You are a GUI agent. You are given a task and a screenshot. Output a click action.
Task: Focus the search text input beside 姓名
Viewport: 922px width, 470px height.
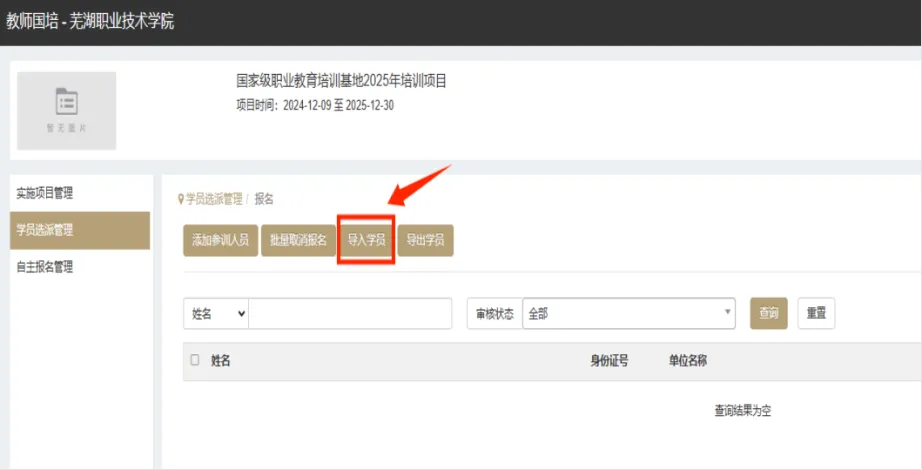(x=349, y=314)
